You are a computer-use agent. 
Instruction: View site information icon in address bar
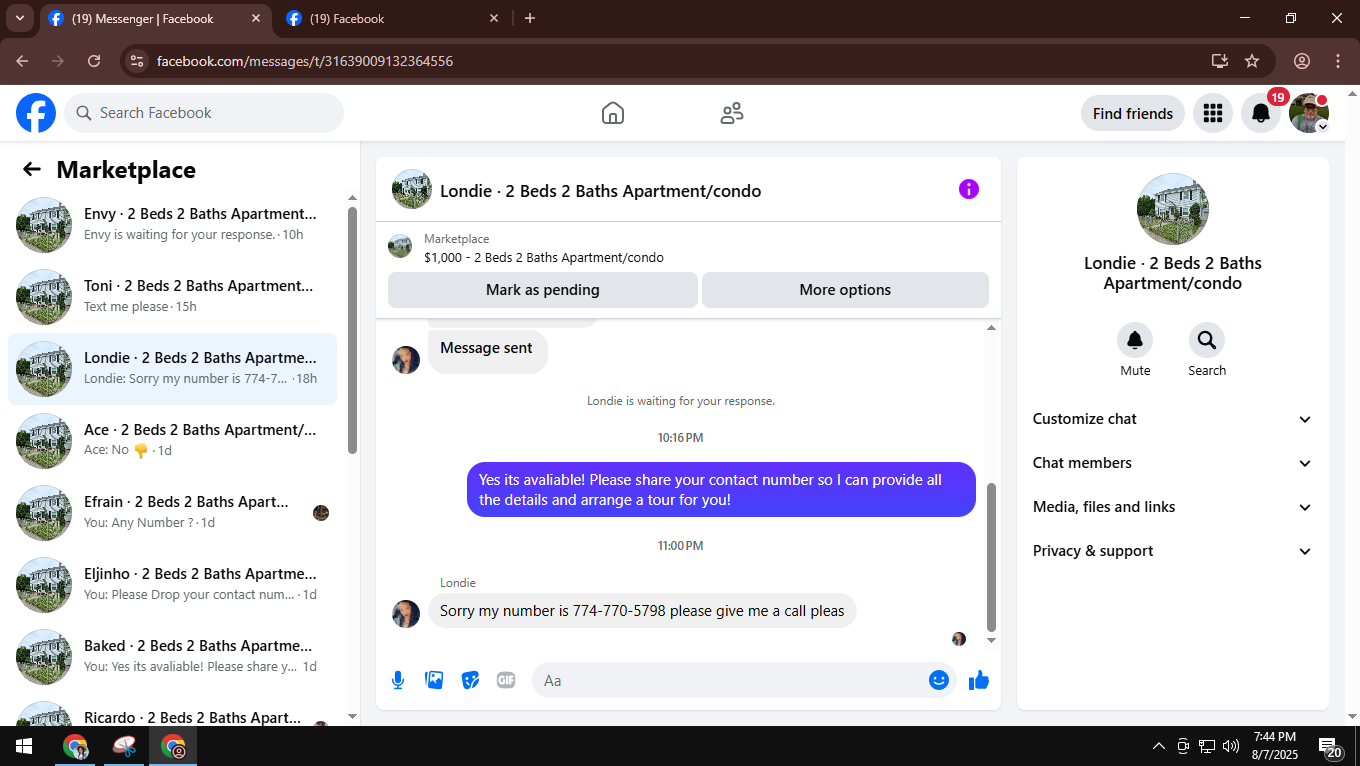tap(138, 61)
